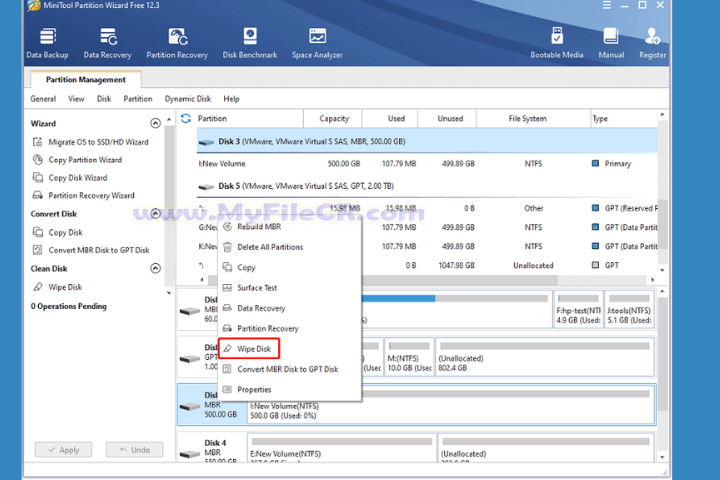The width and height of the screenshot is (720, 480).
Task: Click the Undo button
Action: (134, 450)
